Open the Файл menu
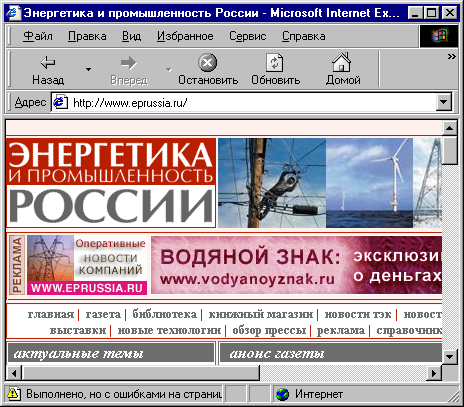 click(38, 36)
